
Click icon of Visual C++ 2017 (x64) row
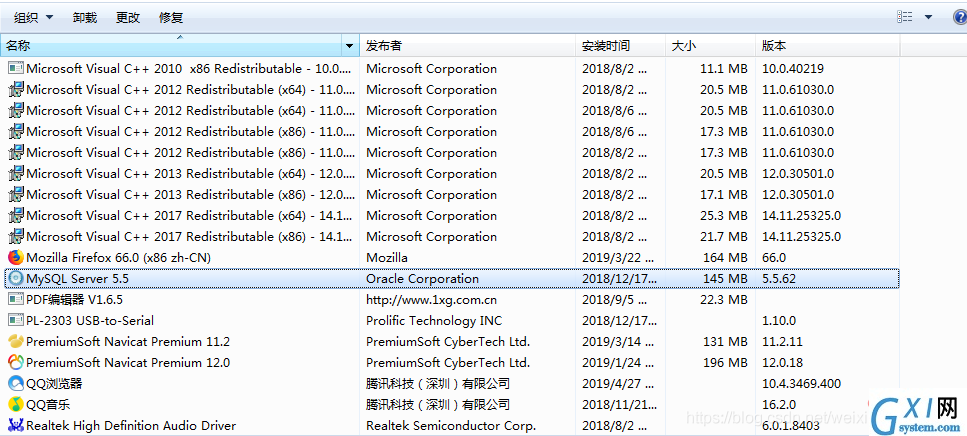(15, 215)
